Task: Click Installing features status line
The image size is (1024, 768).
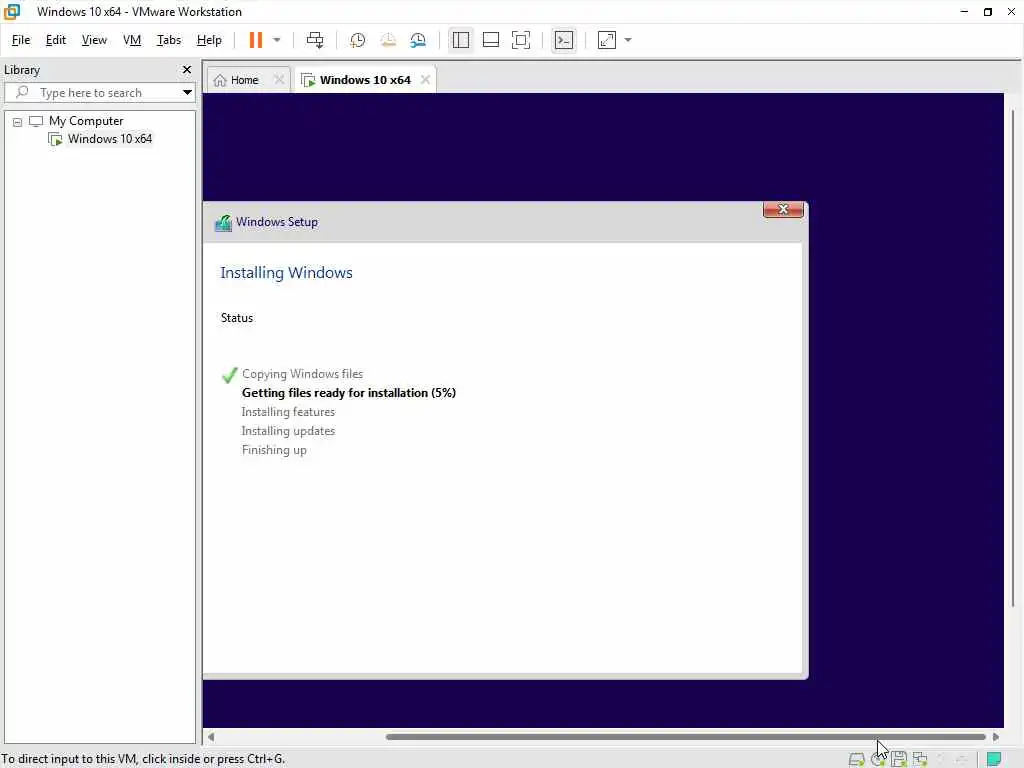Action: click(x=288, y=411)
